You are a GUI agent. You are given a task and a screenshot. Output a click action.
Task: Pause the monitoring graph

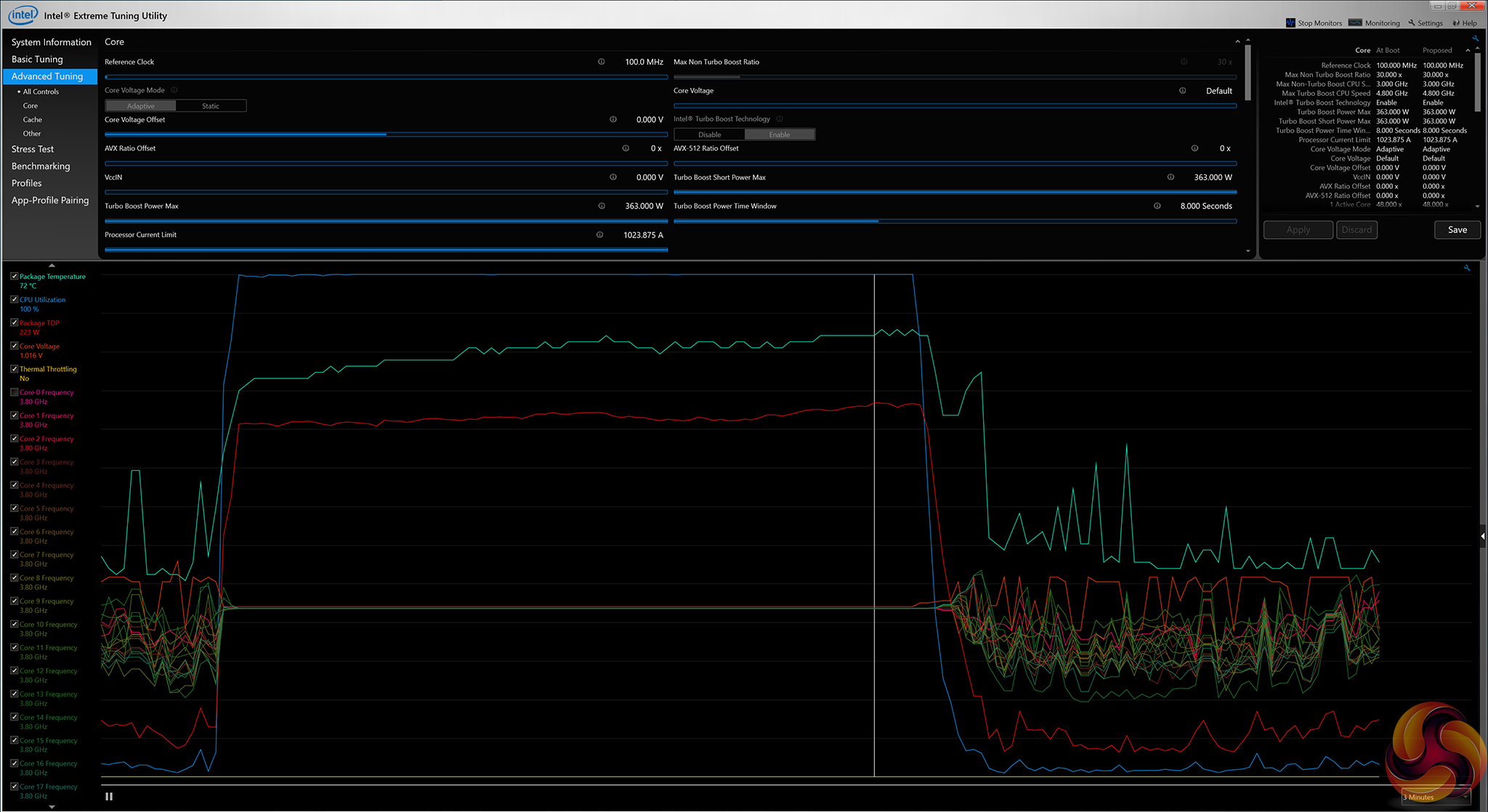click(x=109, y=796)
